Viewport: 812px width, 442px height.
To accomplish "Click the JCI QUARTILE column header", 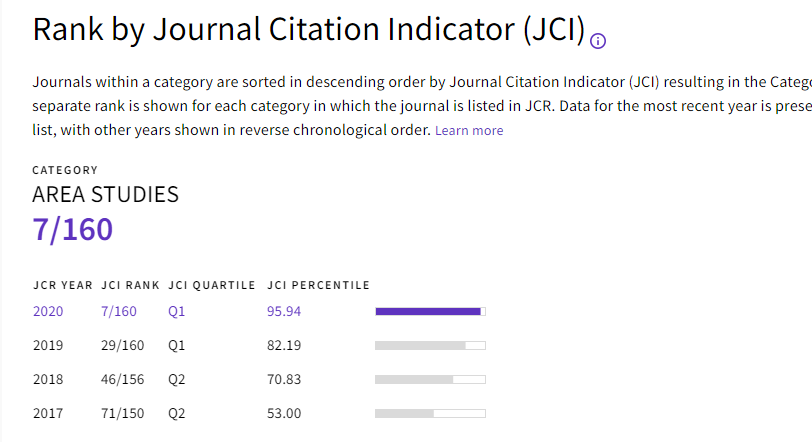I will click(212, 285).
